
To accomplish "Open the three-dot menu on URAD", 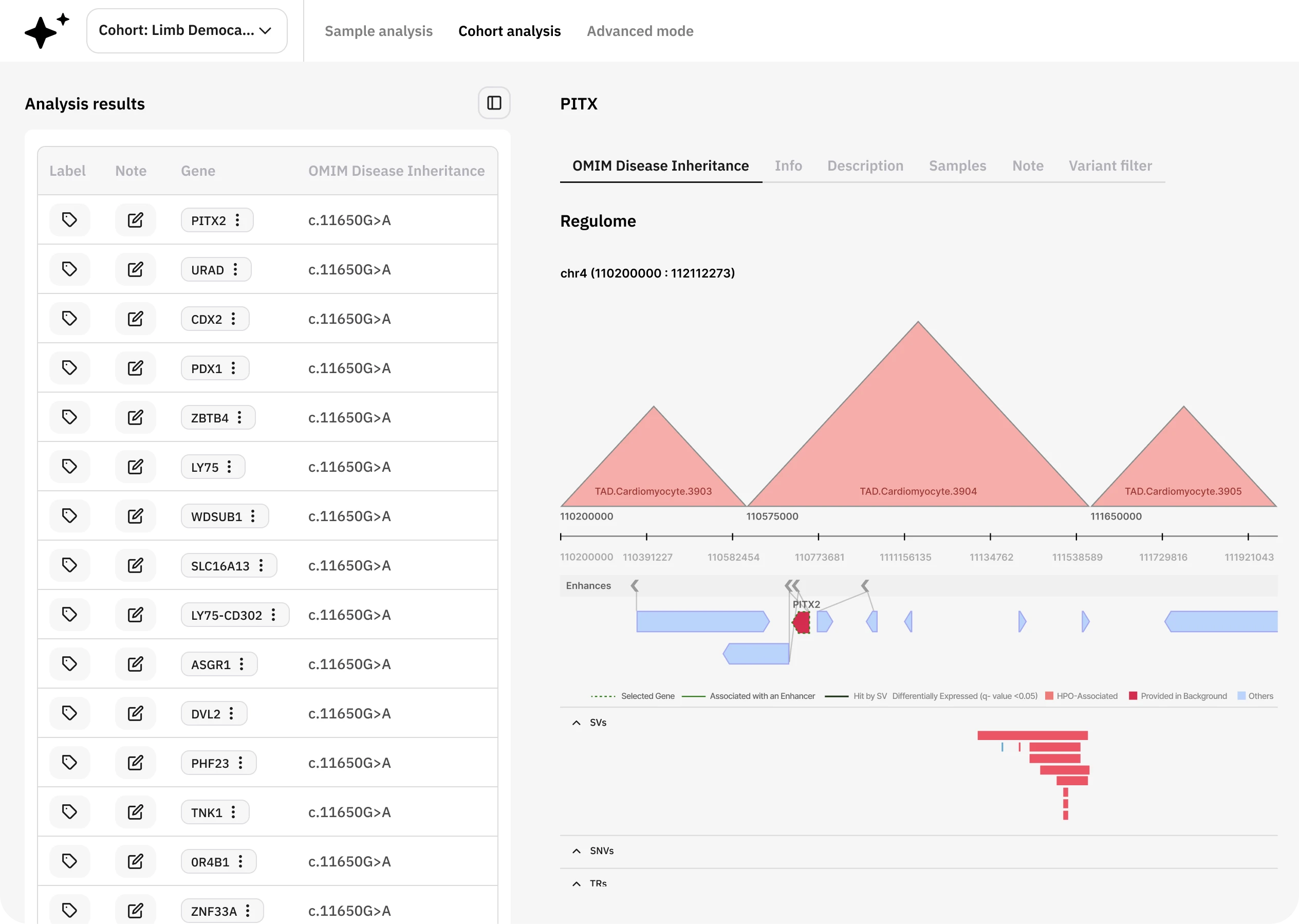I will coord(235,270).
